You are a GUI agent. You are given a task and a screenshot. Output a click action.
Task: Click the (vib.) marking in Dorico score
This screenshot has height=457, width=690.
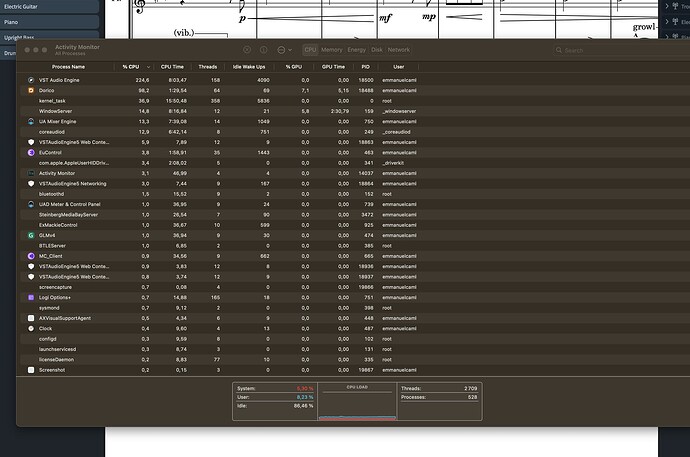coord(184,33)
